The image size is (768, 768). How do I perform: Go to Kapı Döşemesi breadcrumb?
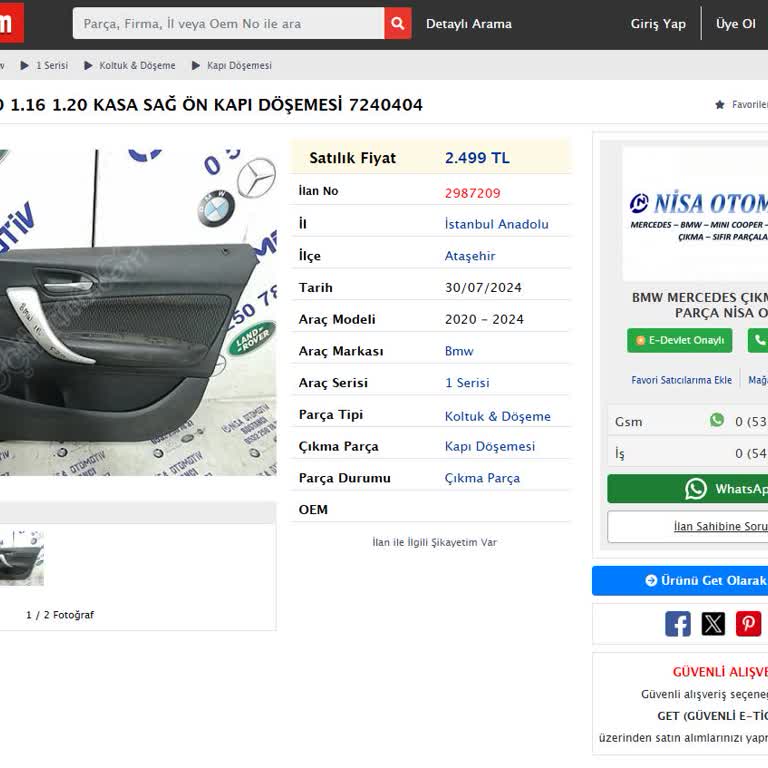click(239, 65)
